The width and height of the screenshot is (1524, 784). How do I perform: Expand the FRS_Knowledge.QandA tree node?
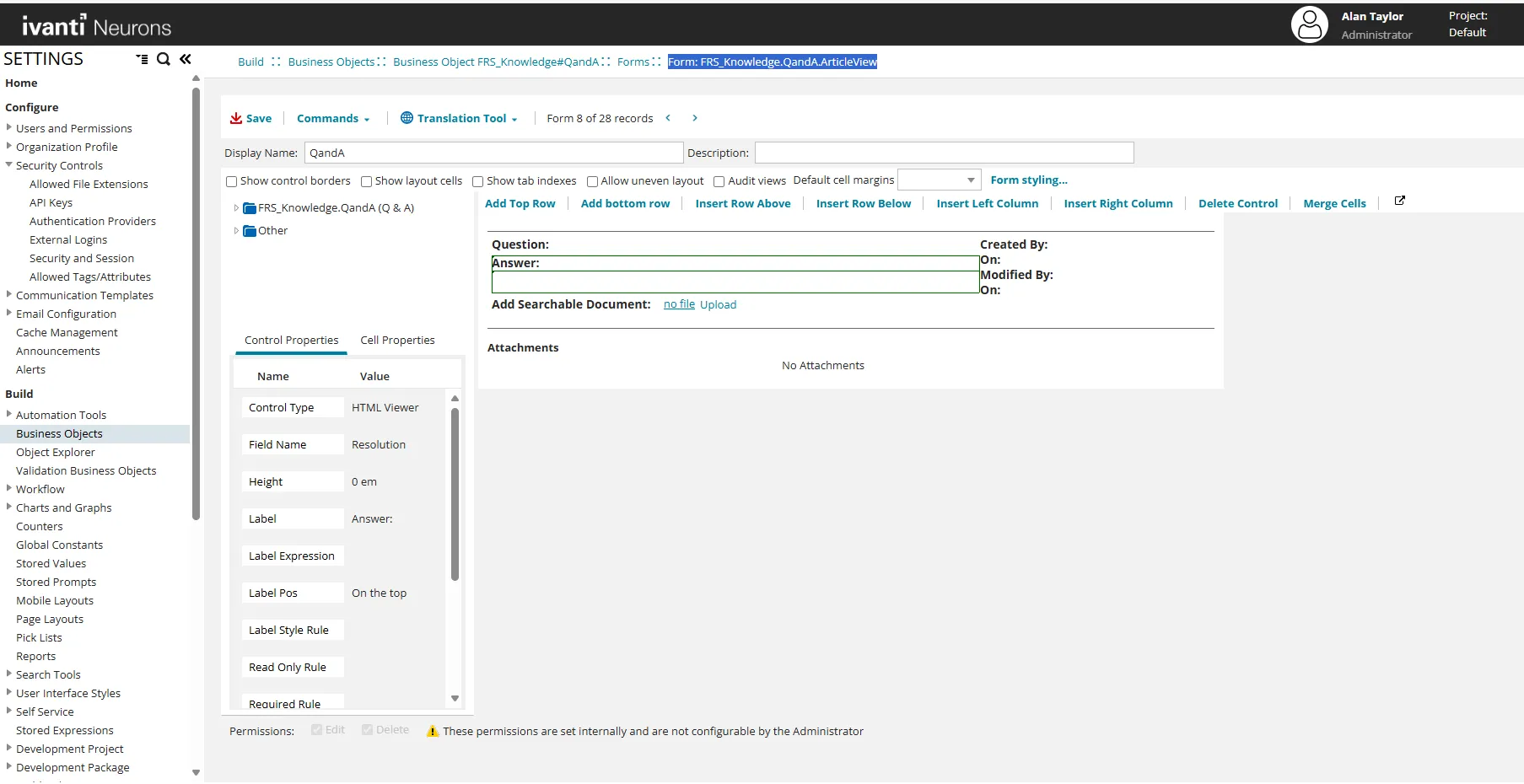[236, 208]
